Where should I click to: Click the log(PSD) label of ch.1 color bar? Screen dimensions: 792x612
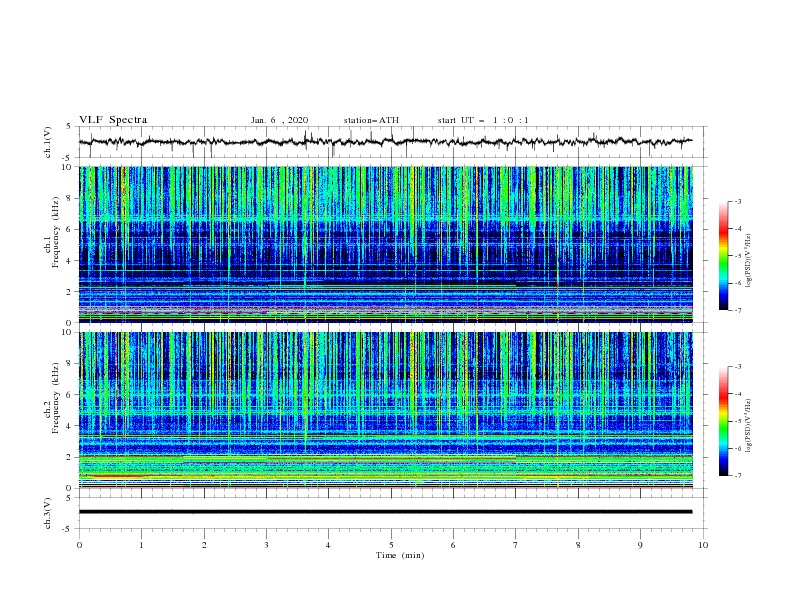(x=749, y=261)
